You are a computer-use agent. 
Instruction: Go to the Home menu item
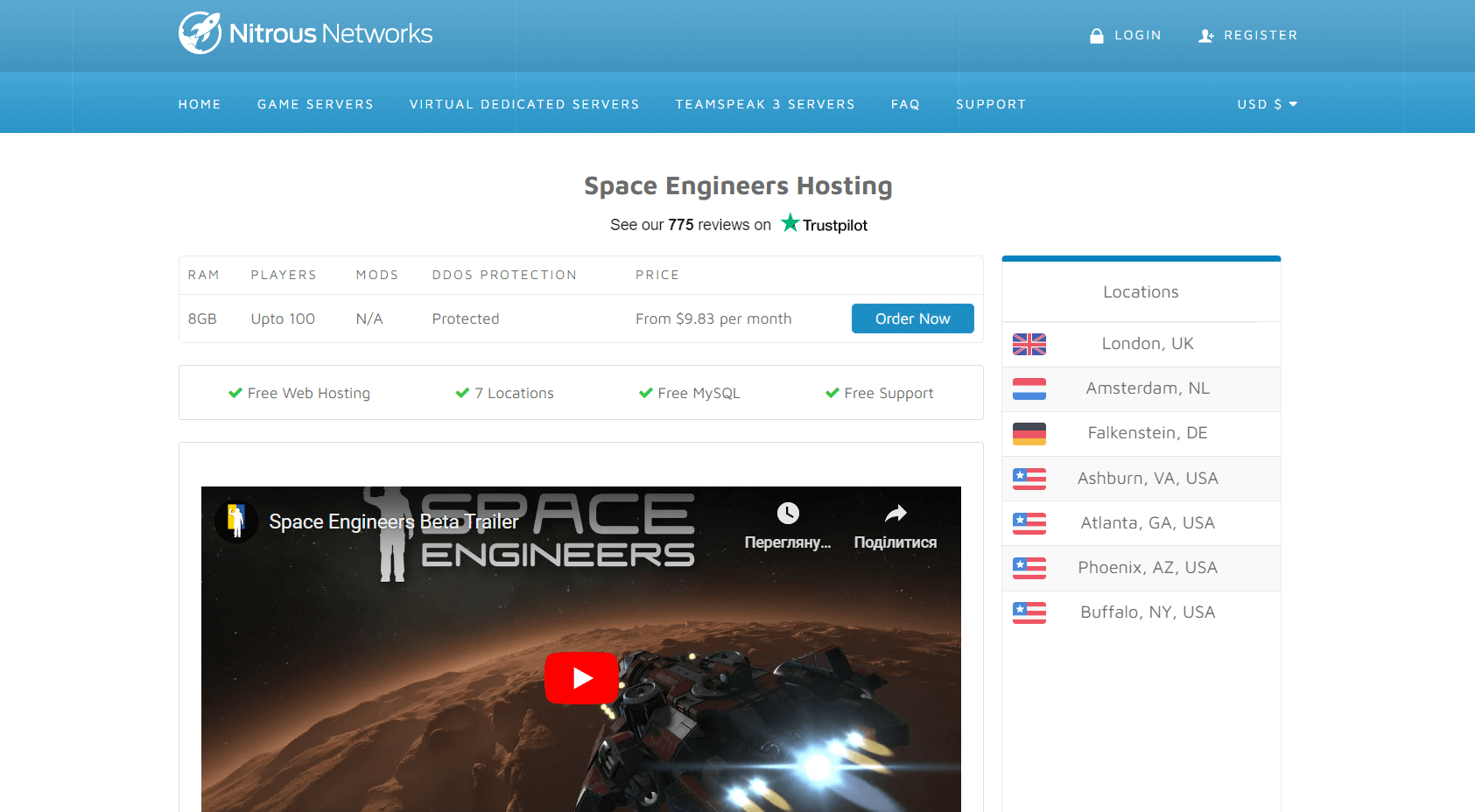[x=200, y=104]
